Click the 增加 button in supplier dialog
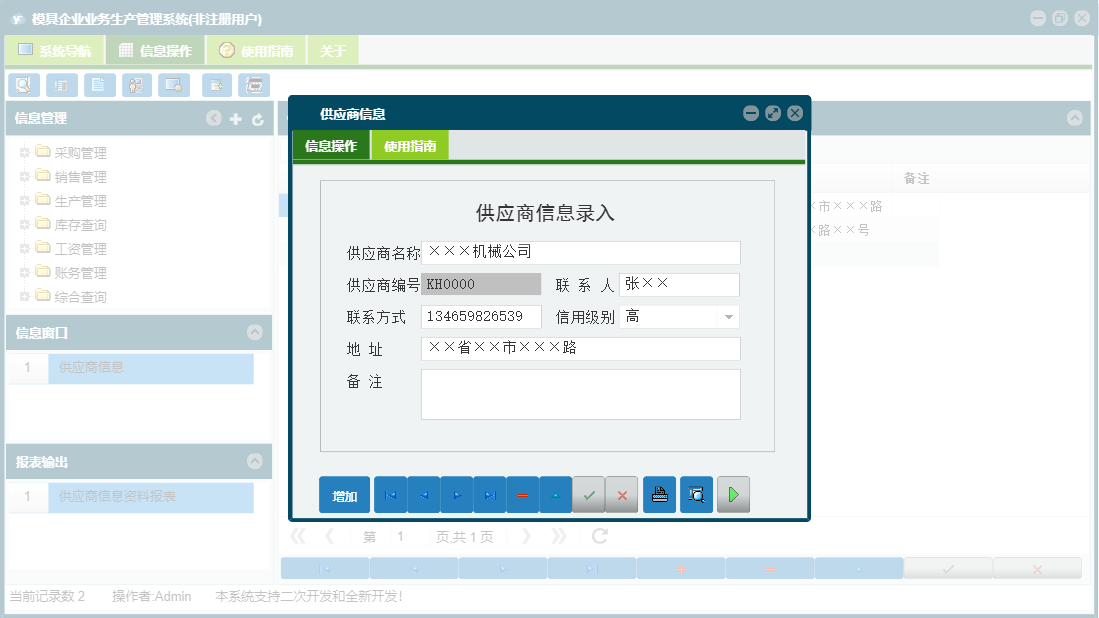Viewport: 1099px width, 618px height. 344,495
